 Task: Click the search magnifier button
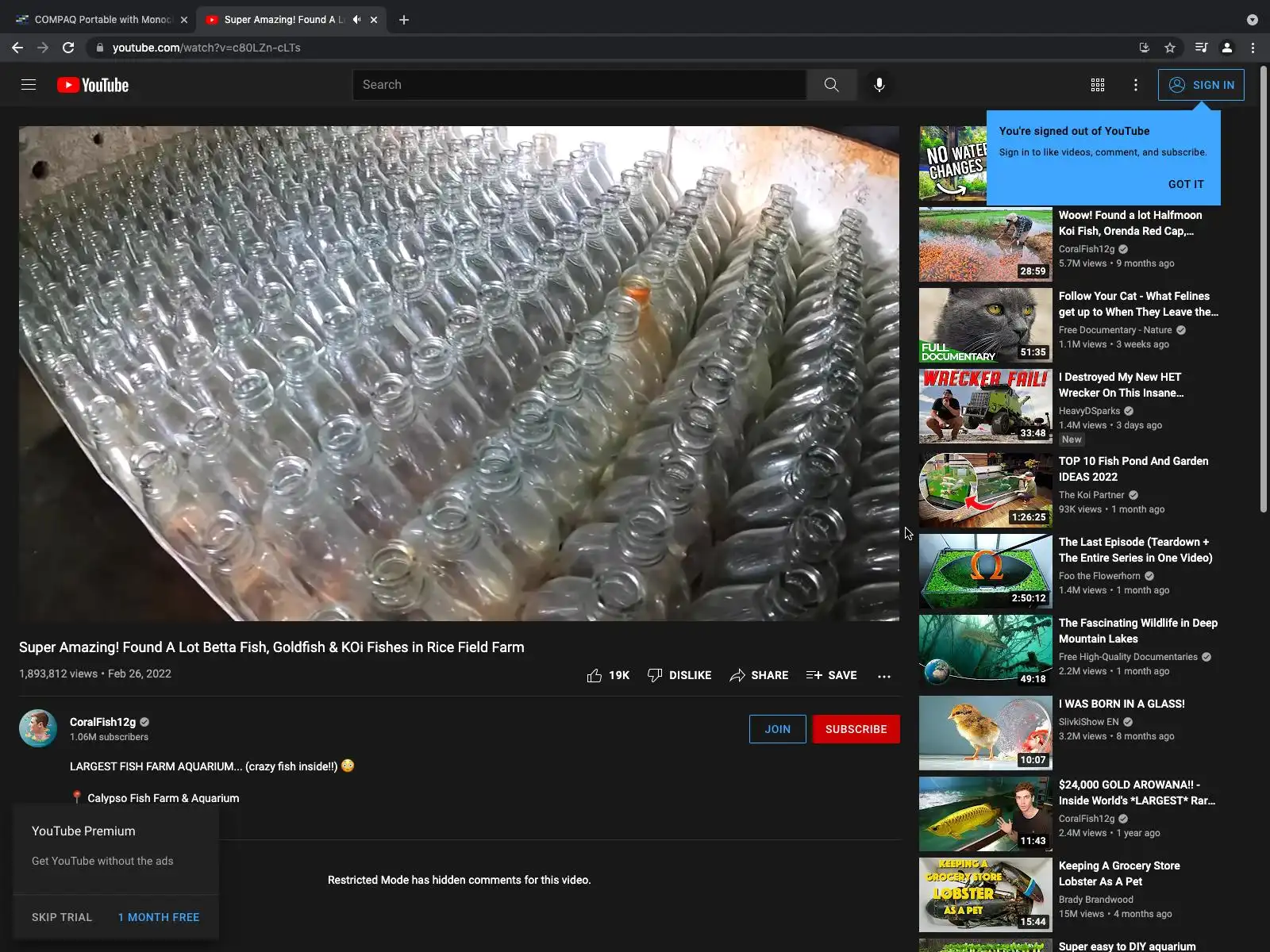point(831,85)
